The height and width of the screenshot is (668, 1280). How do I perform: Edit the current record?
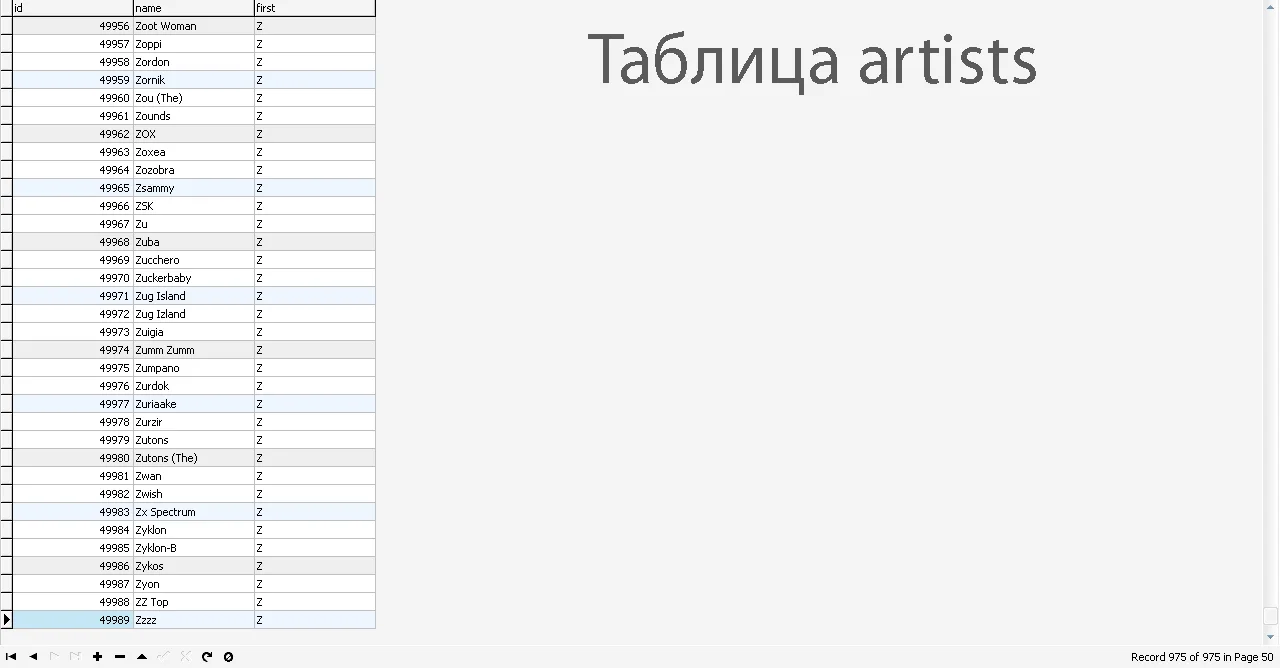pos(140,657)
